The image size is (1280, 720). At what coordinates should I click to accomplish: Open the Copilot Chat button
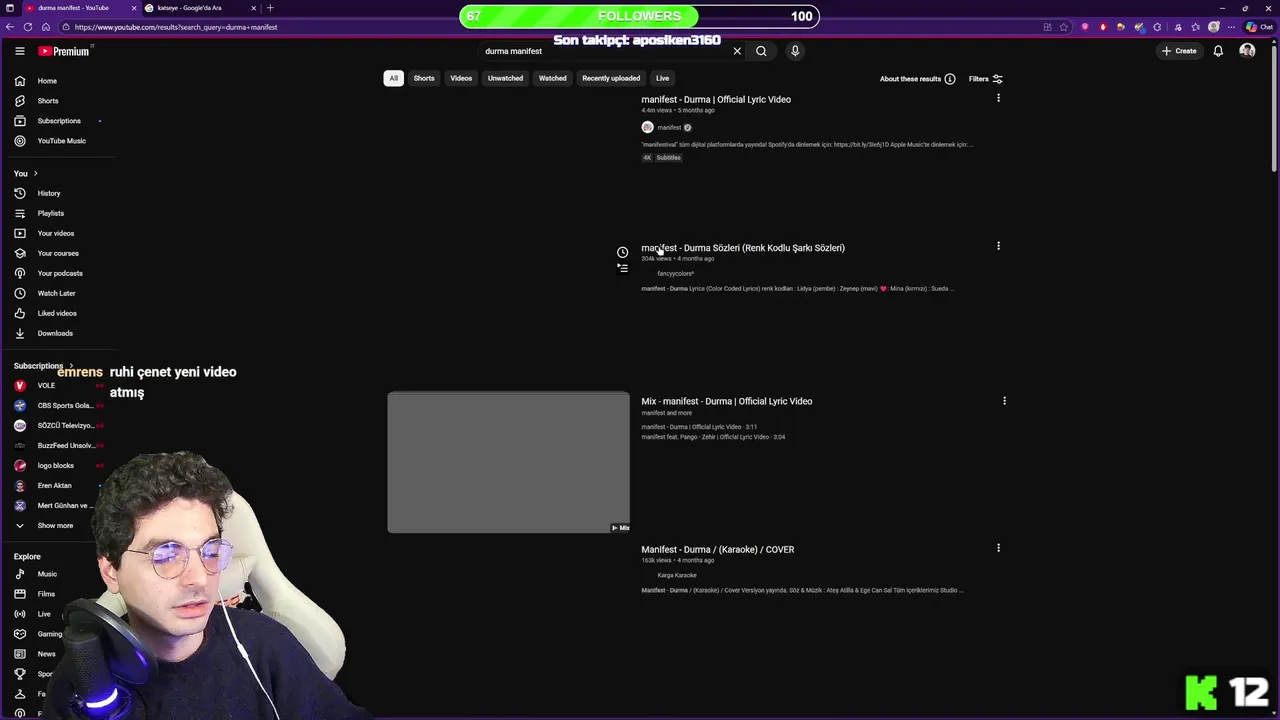point(1258,27)
